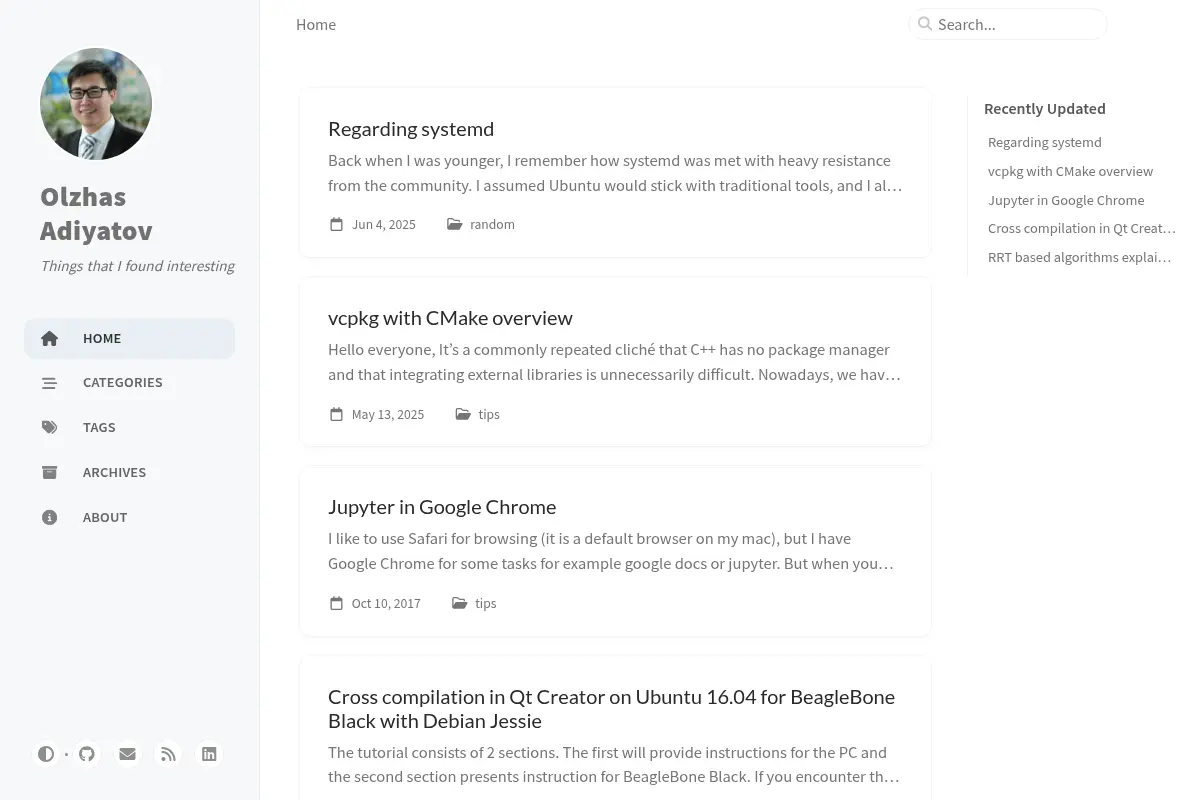This screenshot has width=1200, height=800.
Task: Focus the Search input field
Action: pyautogui.click(x=1008, y=24)
